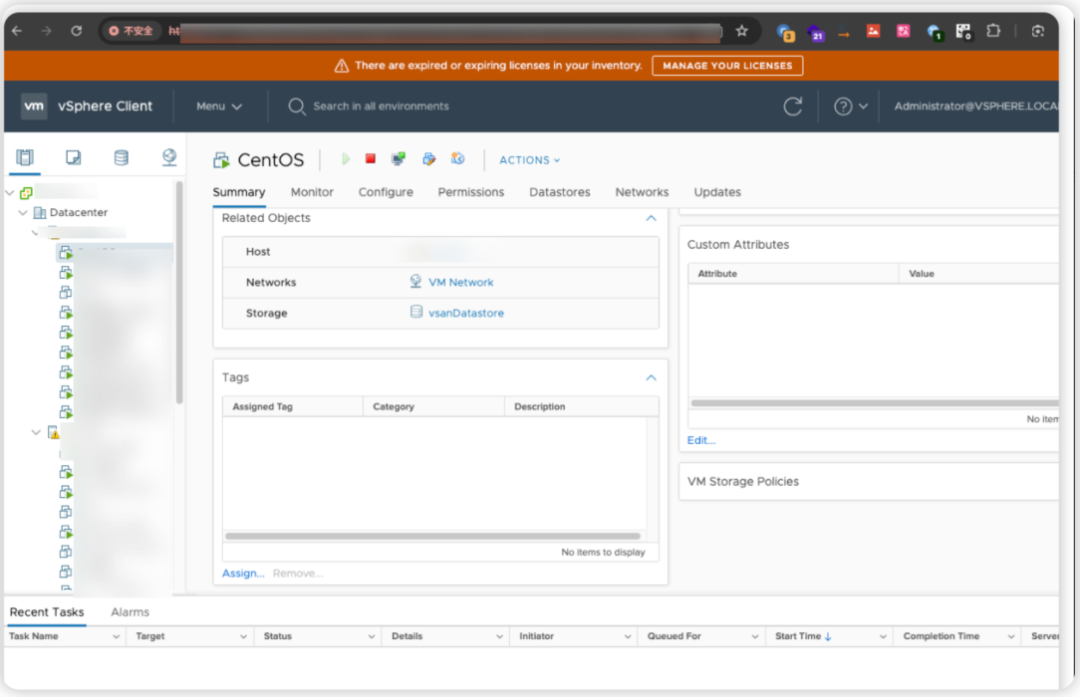Open the VMs and Templates inventory view

click(73, 158)
